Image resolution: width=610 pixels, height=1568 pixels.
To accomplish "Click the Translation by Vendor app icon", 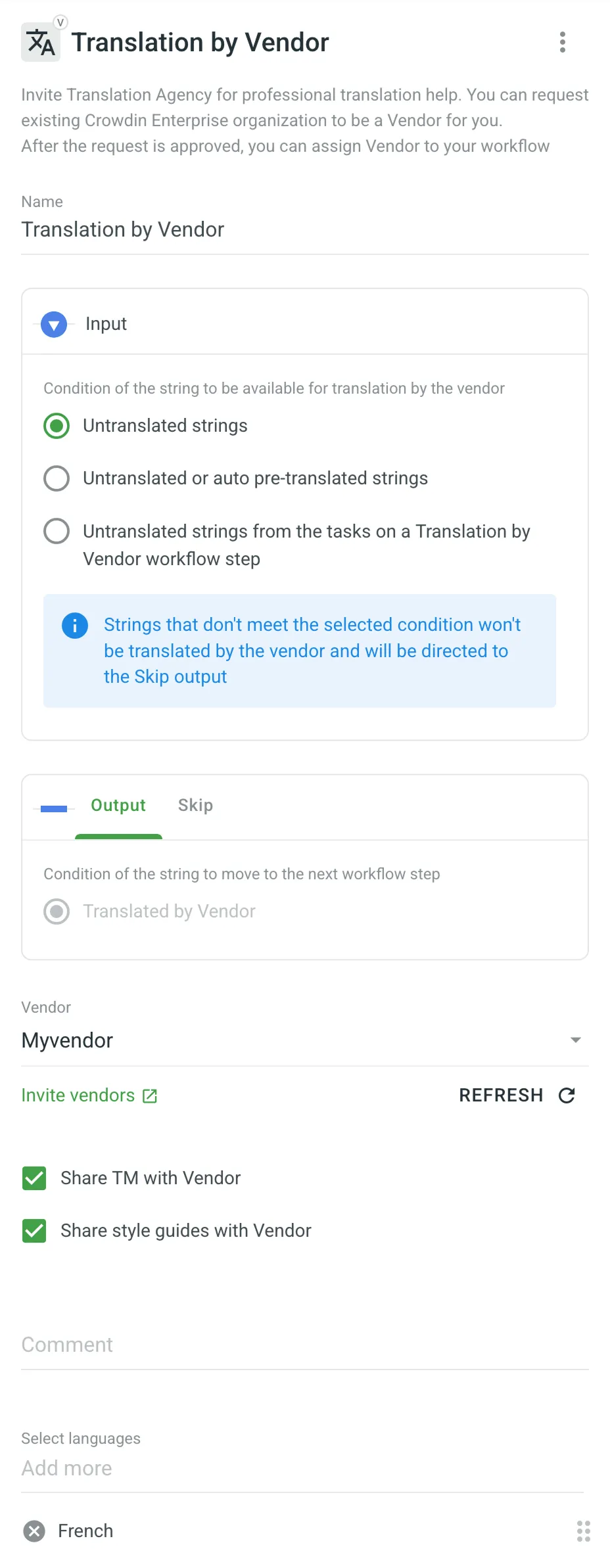I will point(41,41).
